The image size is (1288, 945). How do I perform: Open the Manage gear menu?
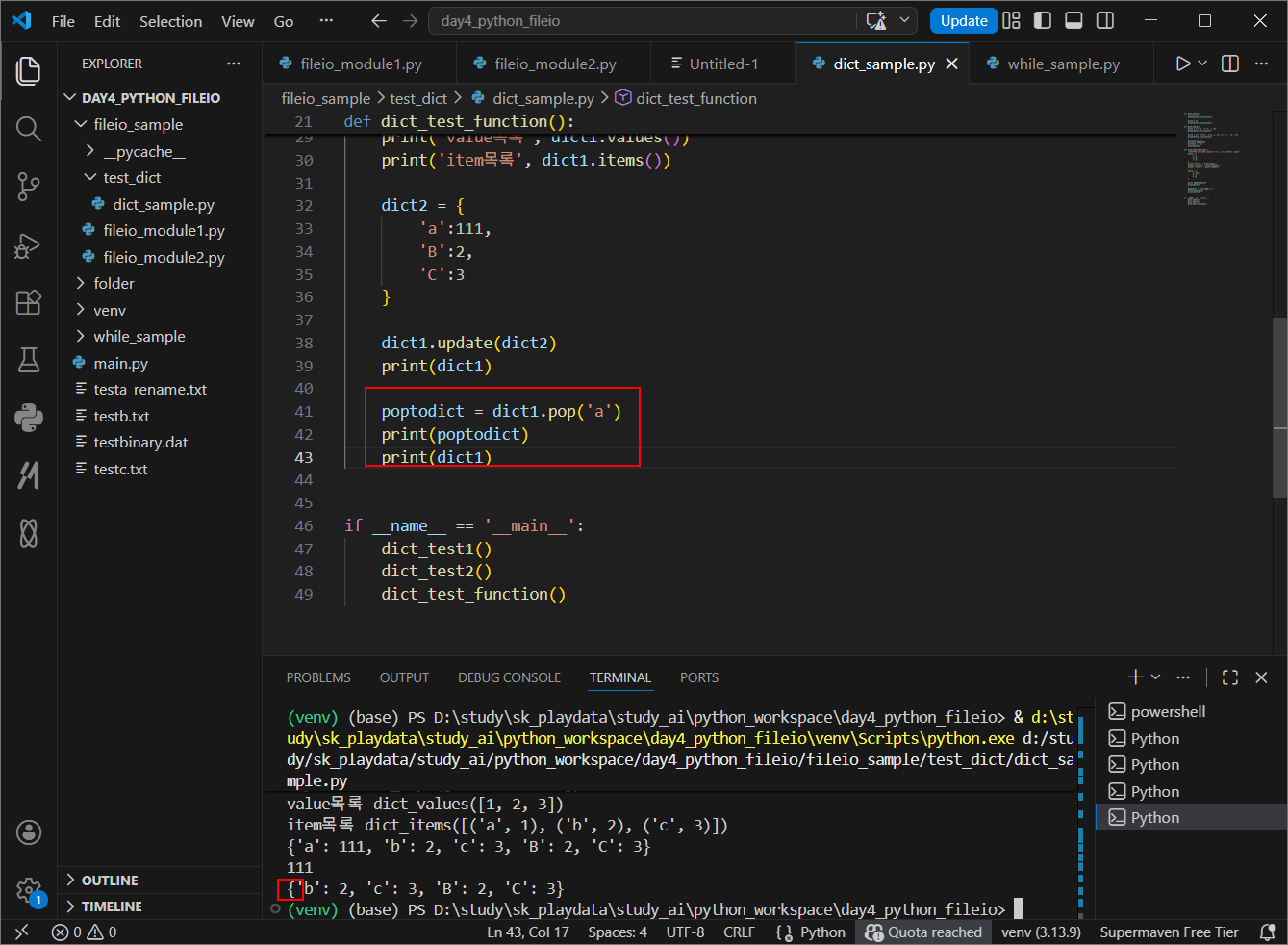29,890
